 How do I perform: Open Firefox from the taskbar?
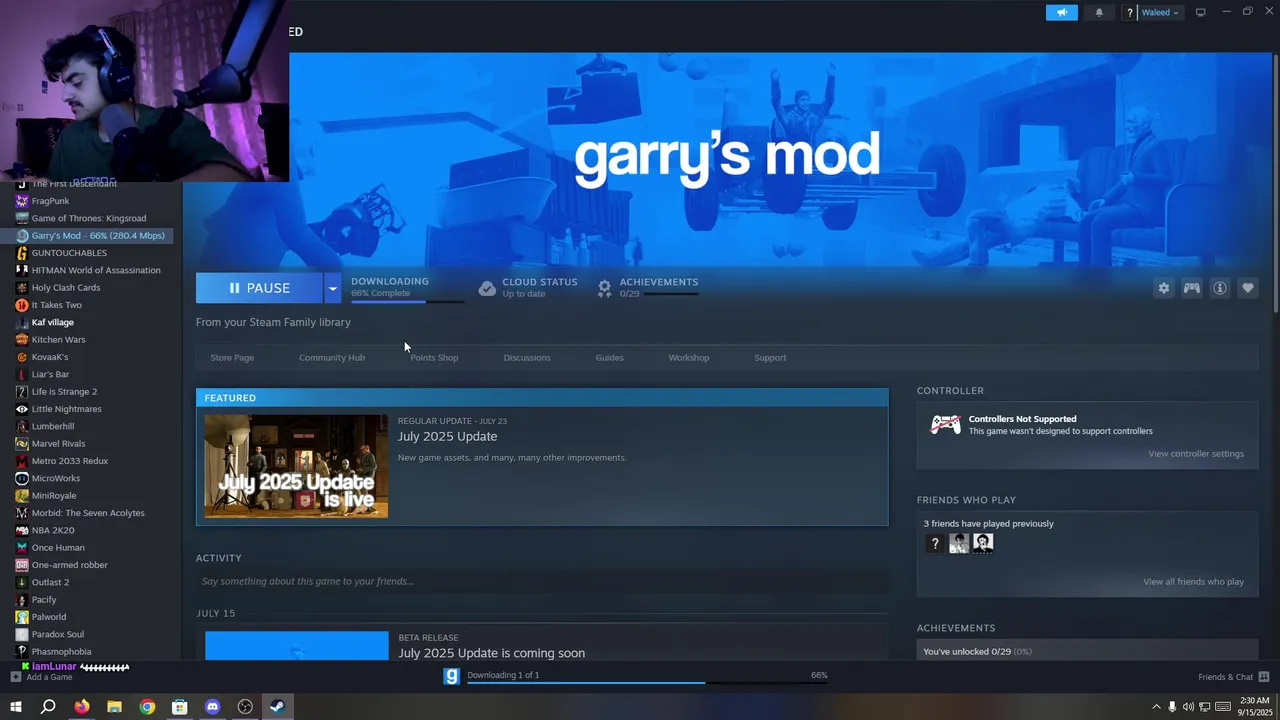pyautogui.click(x=82, y=707)
